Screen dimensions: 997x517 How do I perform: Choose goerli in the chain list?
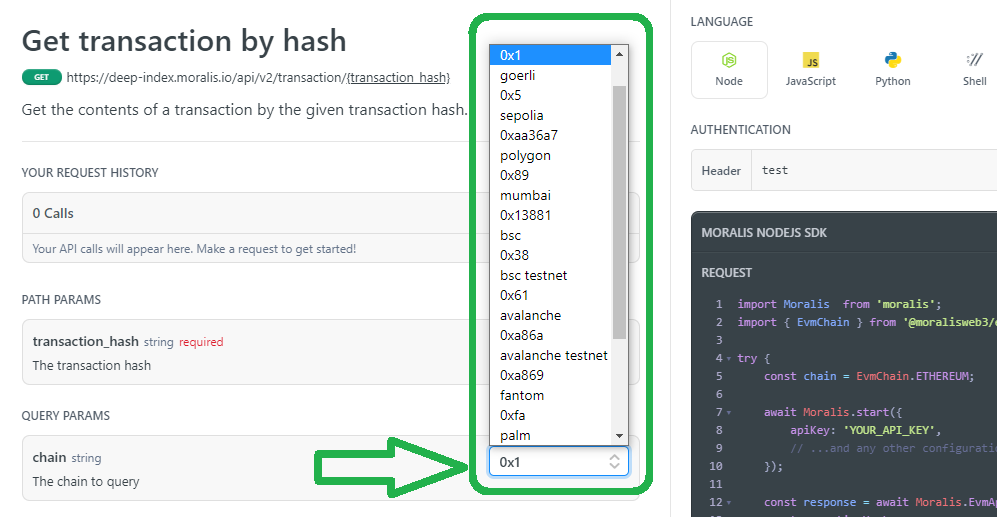(550, 75)
